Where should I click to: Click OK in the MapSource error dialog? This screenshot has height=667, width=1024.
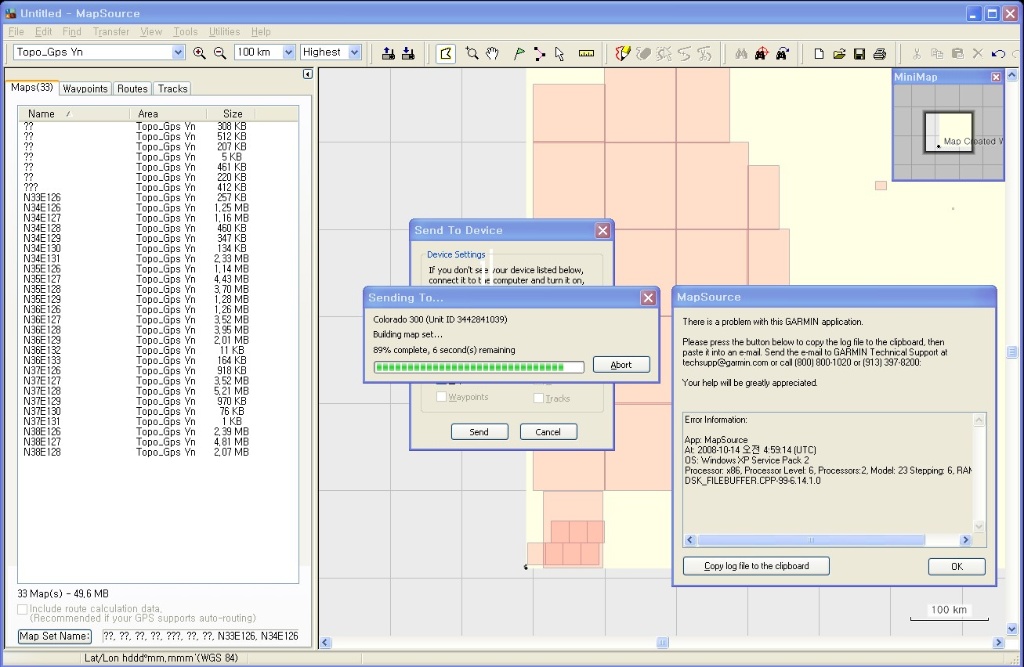[957, 566]
